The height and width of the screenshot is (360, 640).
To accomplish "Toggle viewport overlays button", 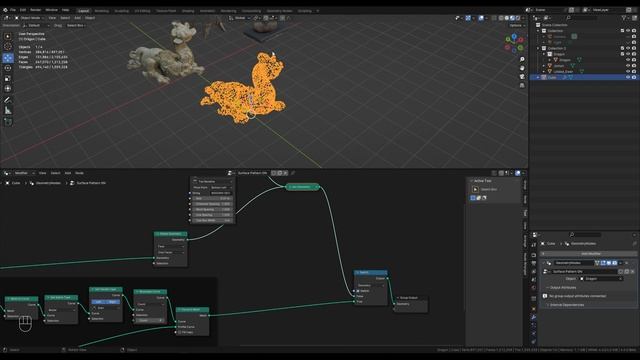I will point(481,18).
